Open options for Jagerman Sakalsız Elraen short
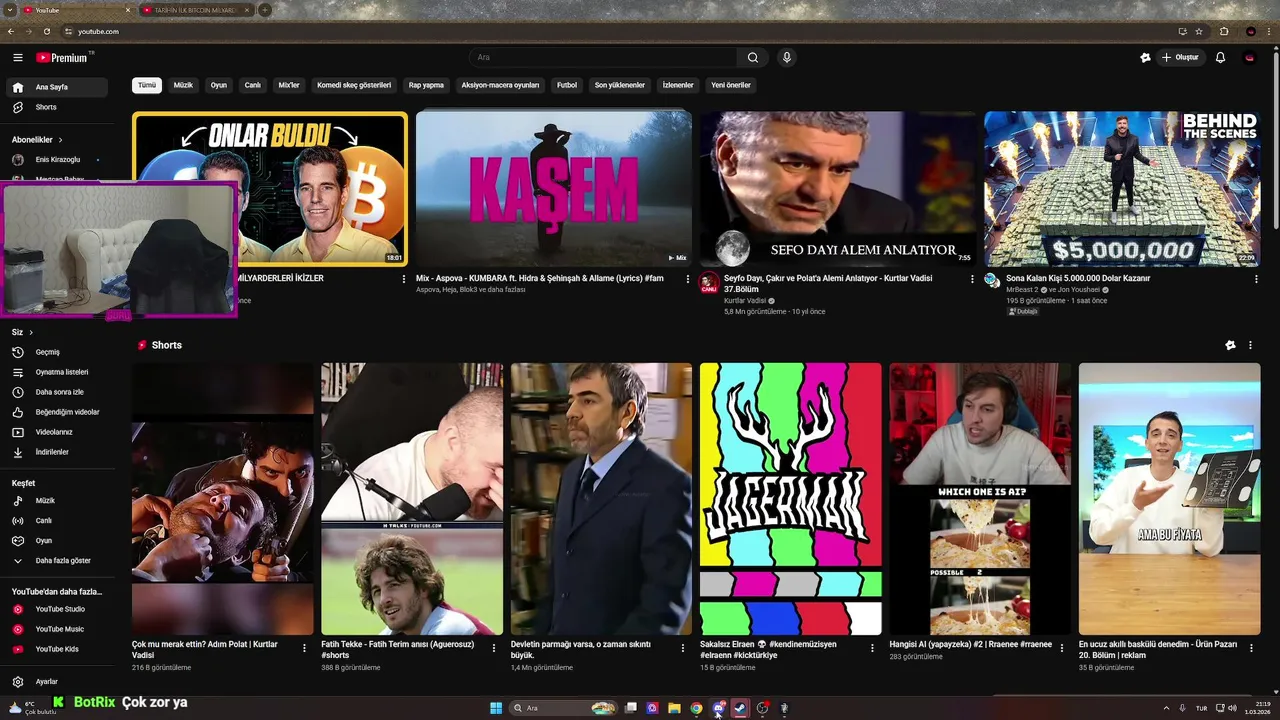The width and height of the screenshot is (1280, 720). coord(872,648)
